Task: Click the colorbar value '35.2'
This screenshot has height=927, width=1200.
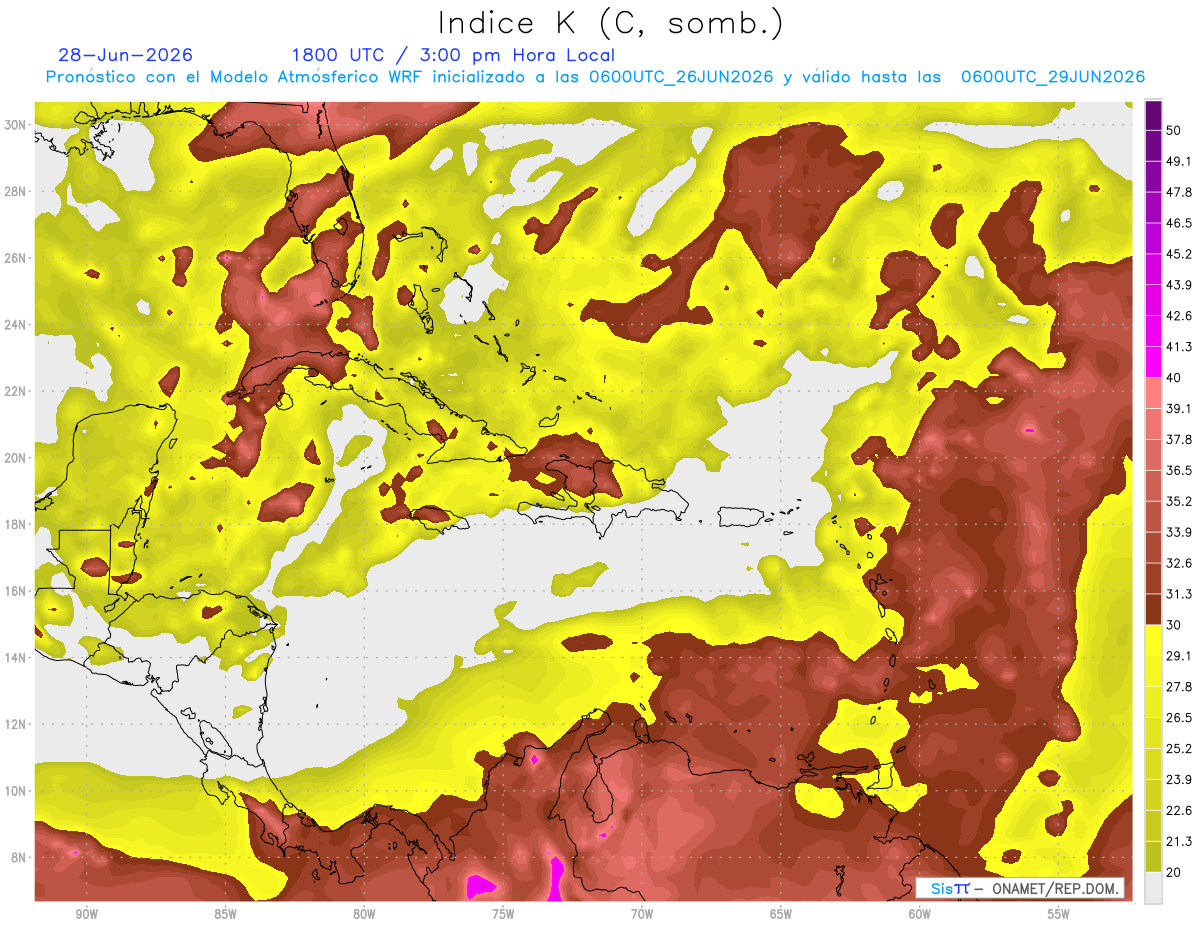Action: tap(1178, 501)
